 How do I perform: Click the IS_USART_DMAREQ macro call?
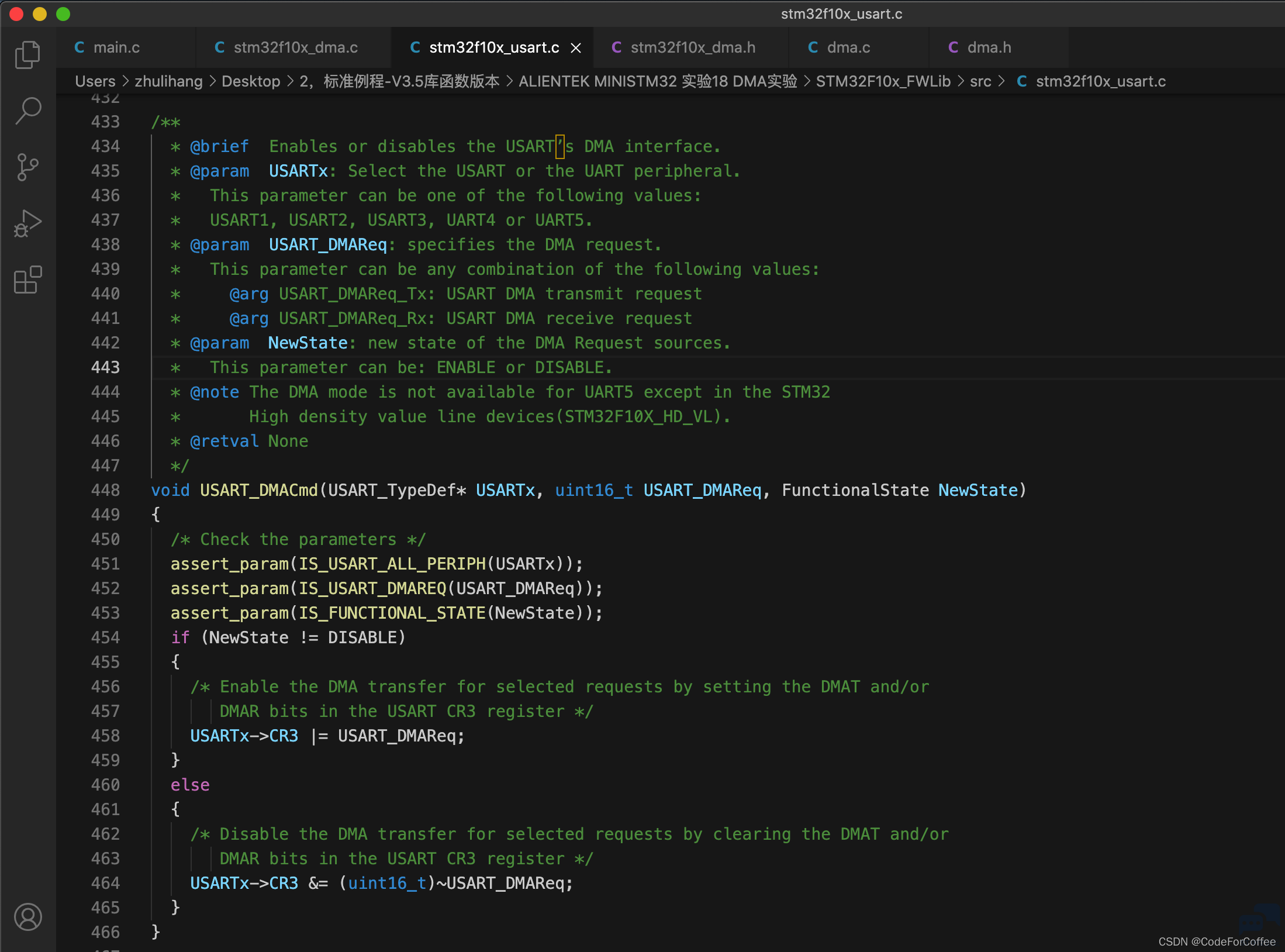tap(372, 588)
